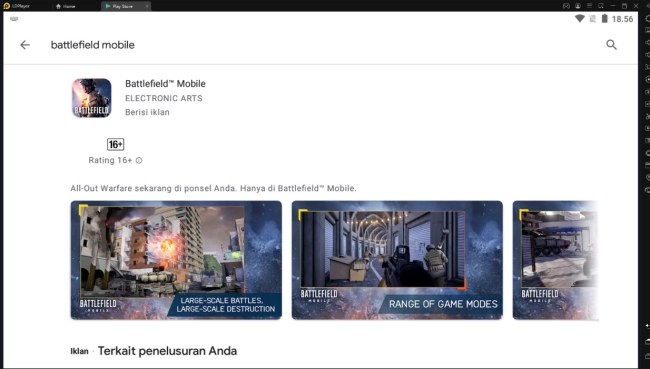Image resolution: width=650 pixels, height=369 pixels.
Task: Open the third partially visible screenshot
Action: tap(555, 260)
